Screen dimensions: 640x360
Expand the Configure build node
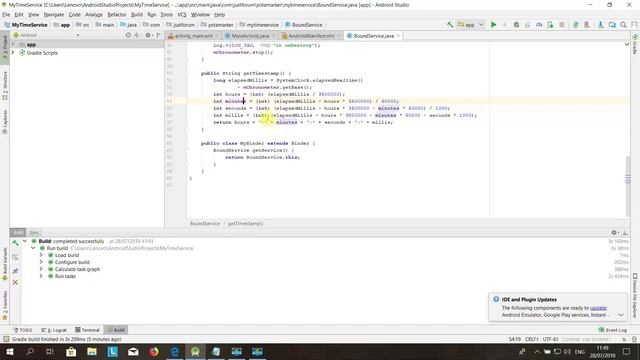[x=41, y=262]
